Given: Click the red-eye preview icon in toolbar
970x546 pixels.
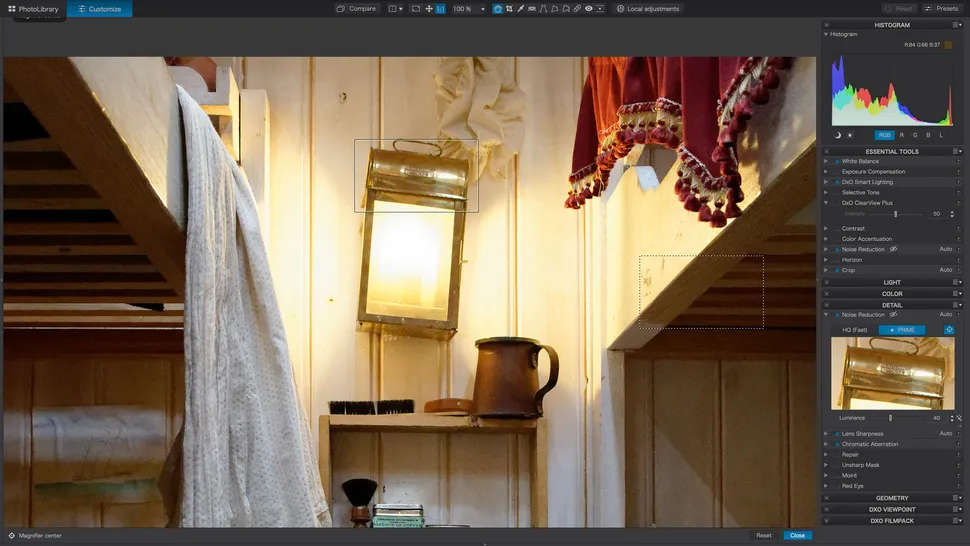Looking at the screenshot, I should tap(588, 9).
